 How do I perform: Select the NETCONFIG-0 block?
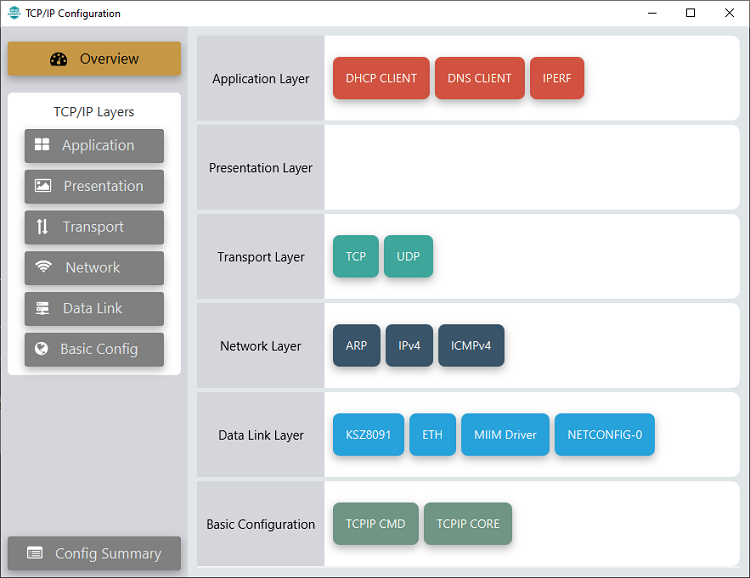[604, 435]
